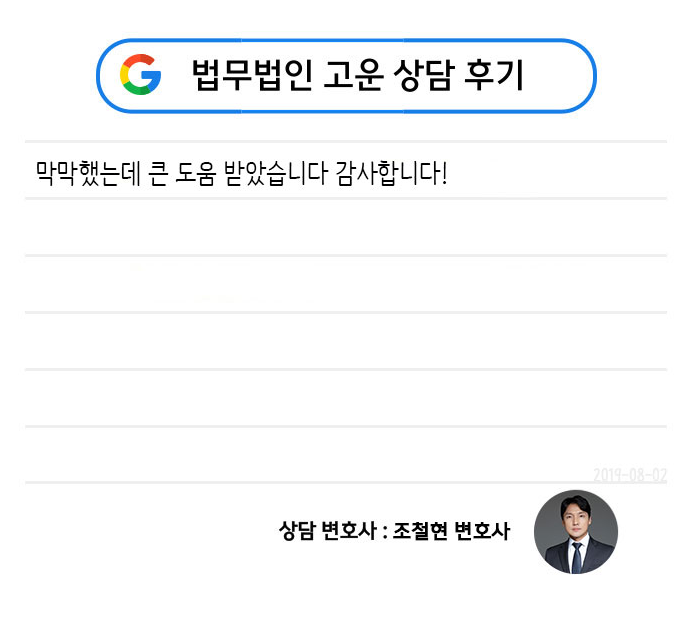This screenshot has width=689, height=618.
Task: Click the empty line directly below the review
Action: tap(345, 228)
